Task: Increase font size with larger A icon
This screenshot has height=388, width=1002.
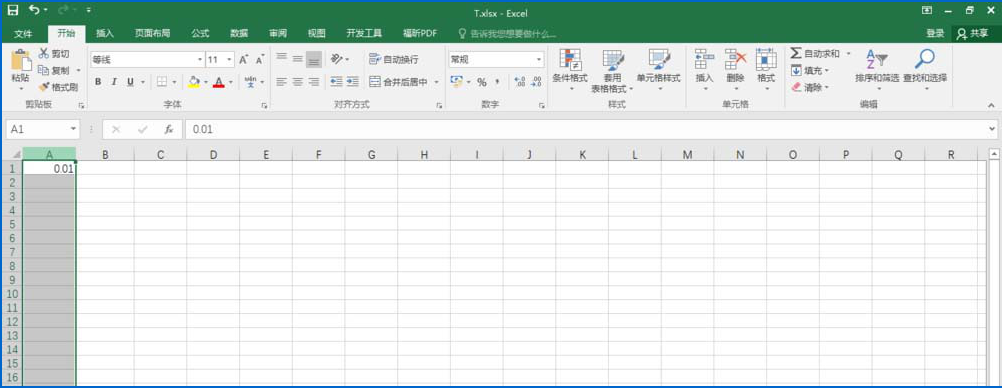Action: (x=243, y=60)
